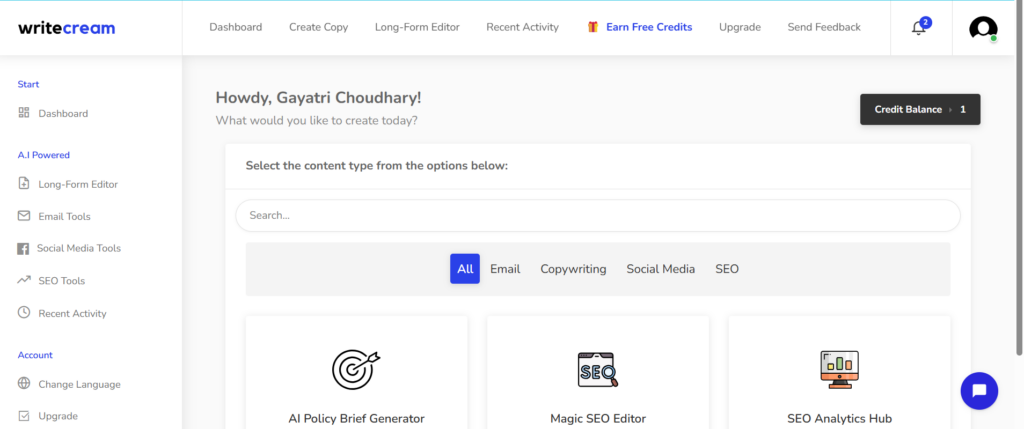Viewport: 1024px width, 429px height.
Task: Click the Credit Balance button
Action: (920, 109)
